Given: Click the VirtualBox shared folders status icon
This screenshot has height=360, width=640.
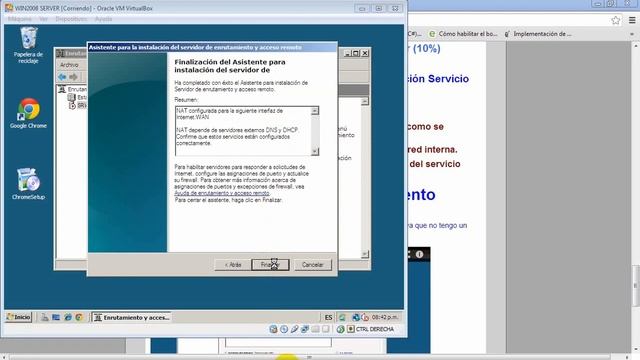Looking at the screenshot, I should tap(315, 329).
